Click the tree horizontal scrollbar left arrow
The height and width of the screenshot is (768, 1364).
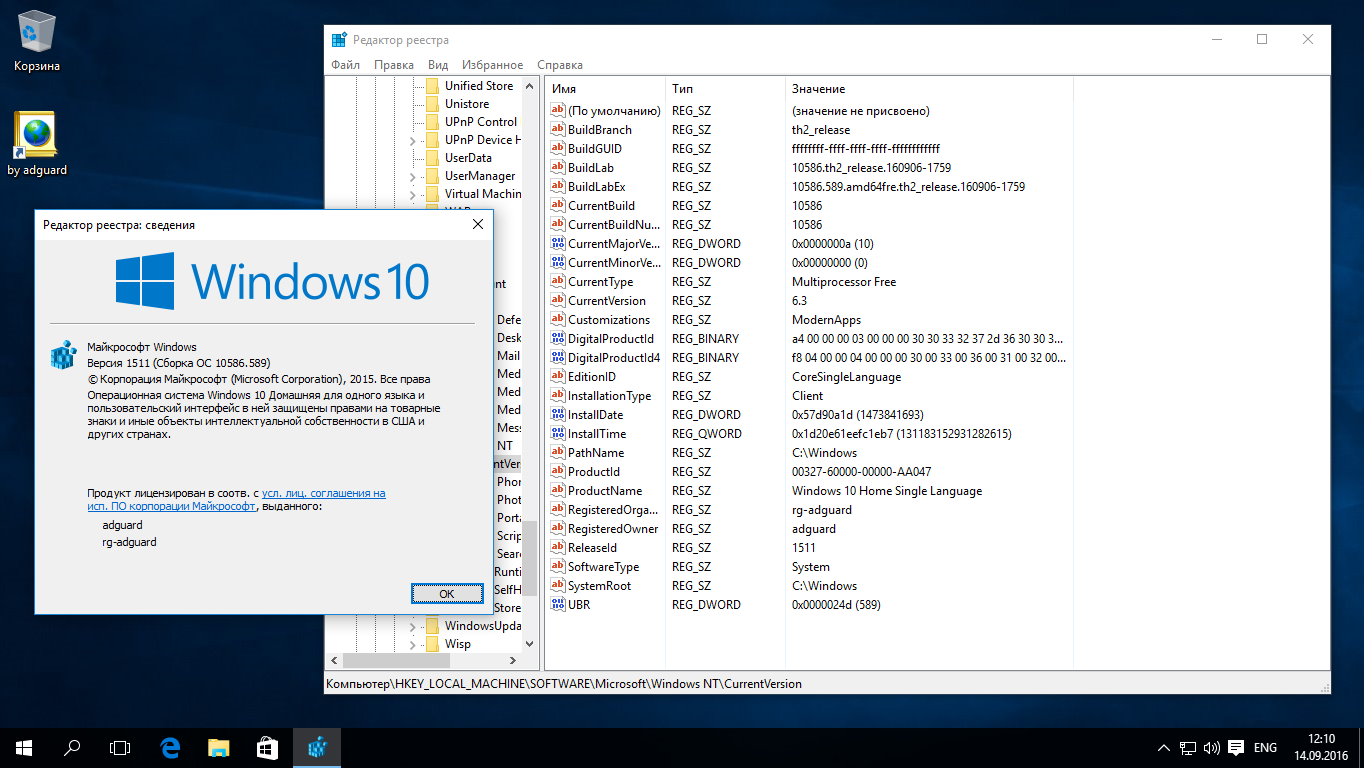tap(335, 661)
